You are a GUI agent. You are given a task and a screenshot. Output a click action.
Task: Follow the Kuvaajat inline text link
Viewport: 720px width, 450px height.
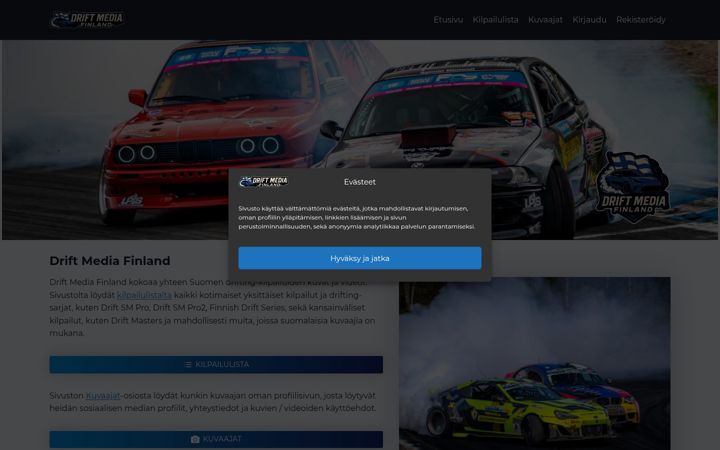[x=103, y=395]
